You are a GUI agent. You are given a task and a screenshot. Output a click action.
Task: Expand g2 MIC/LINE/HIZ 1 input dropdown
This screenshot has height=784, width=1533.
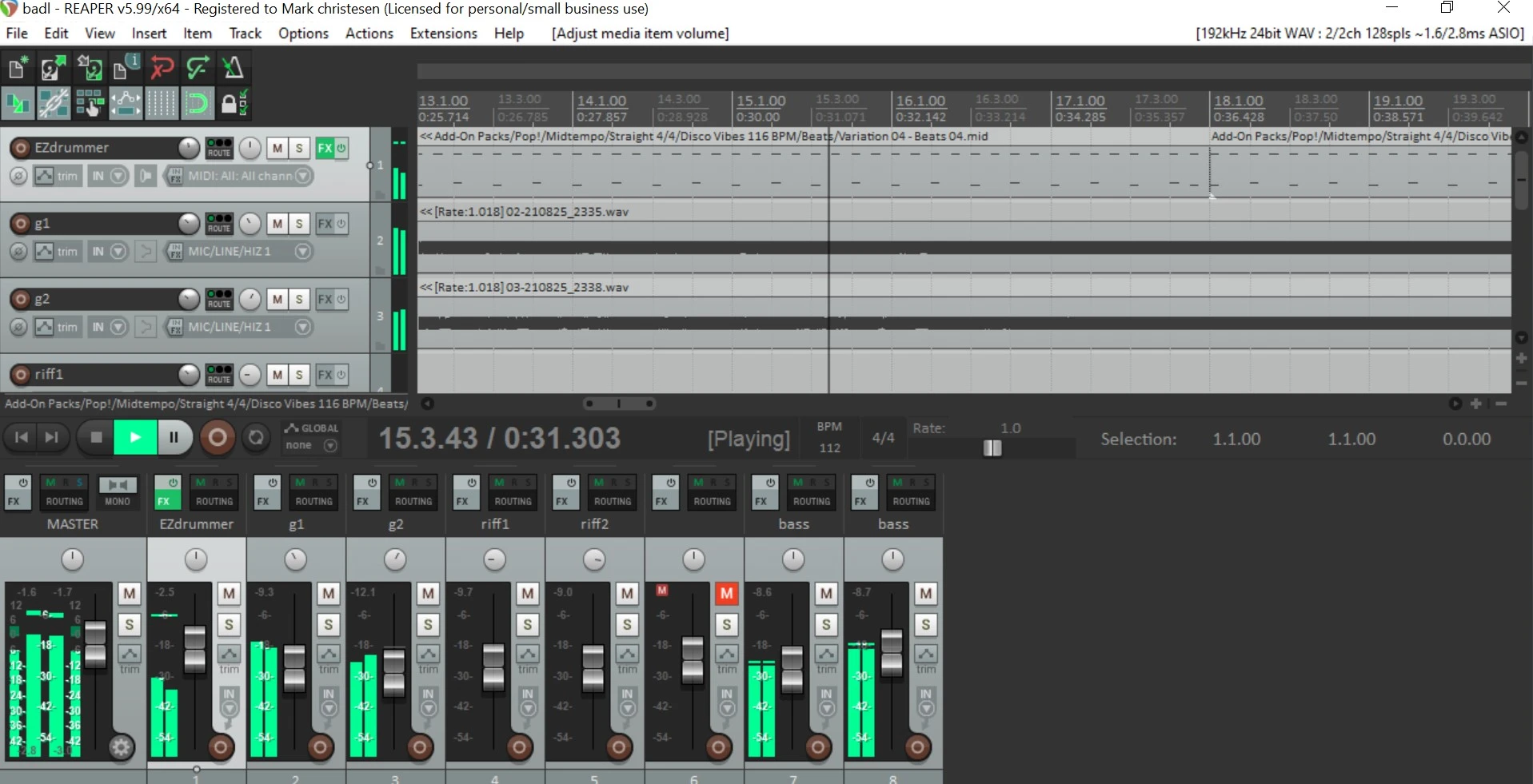(x=302, y=327)
